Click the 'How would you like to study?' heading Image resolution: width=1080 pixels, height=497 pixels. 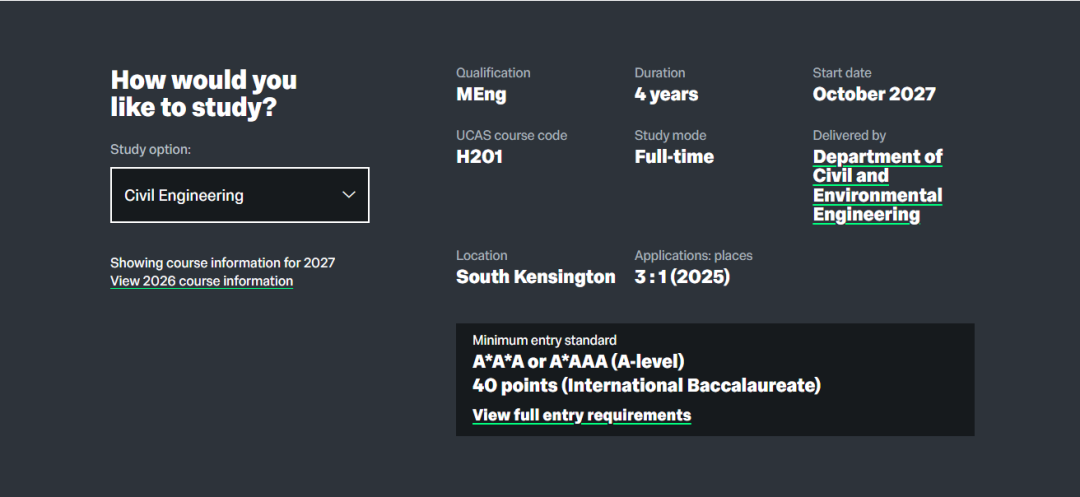pos(204,94)
